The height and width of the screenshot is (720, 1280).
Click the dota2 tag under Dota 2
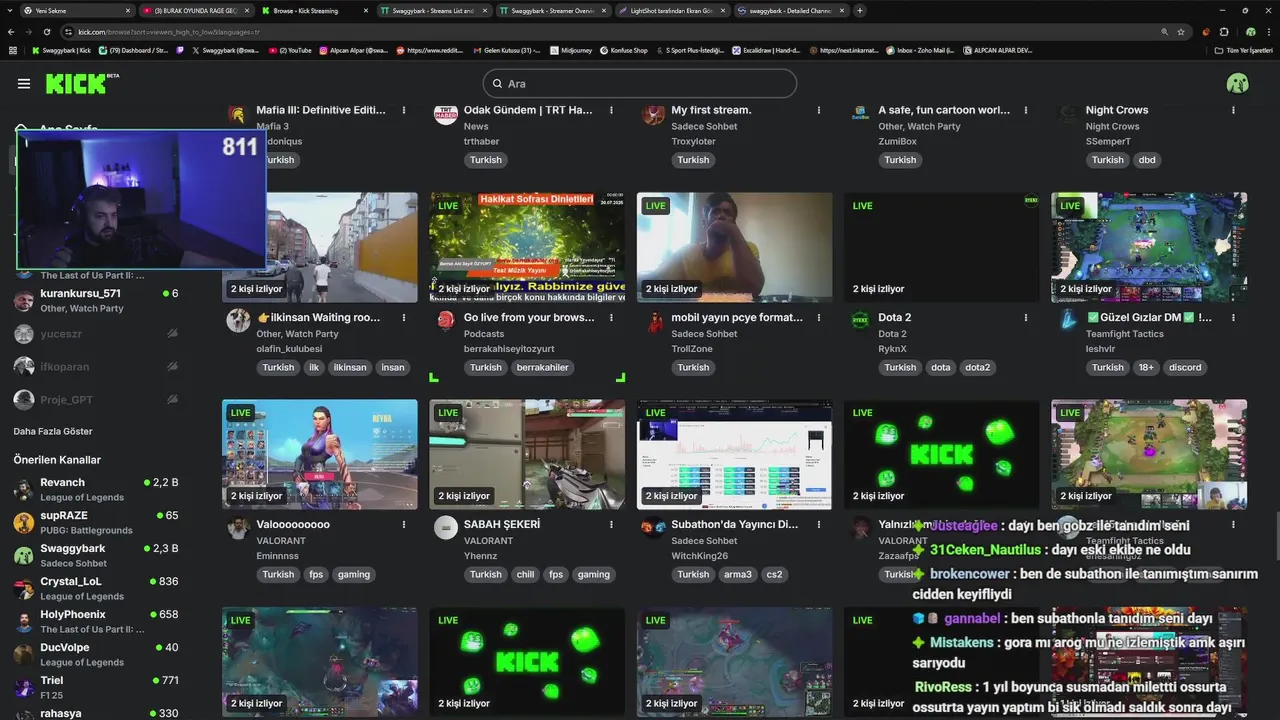[977, 367]
